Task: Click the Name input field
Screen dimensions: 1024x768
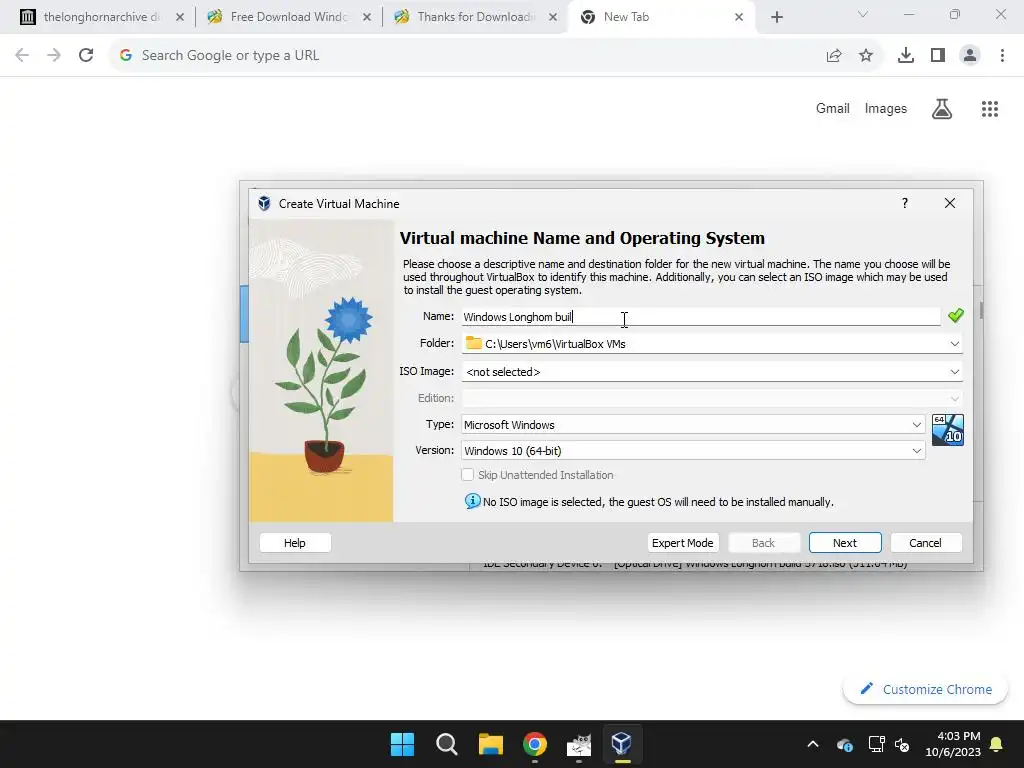Action: (x=700, y=317)
